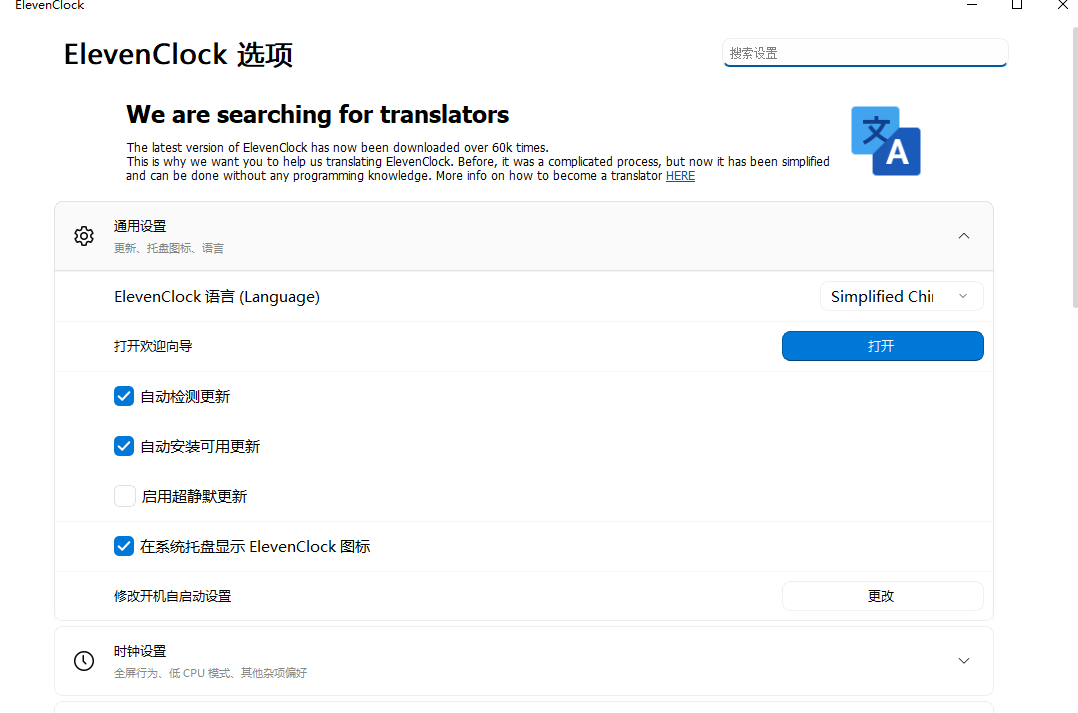Minimize the ElevenClock window
Viewport: 1078px width, 713px height.
972,4
